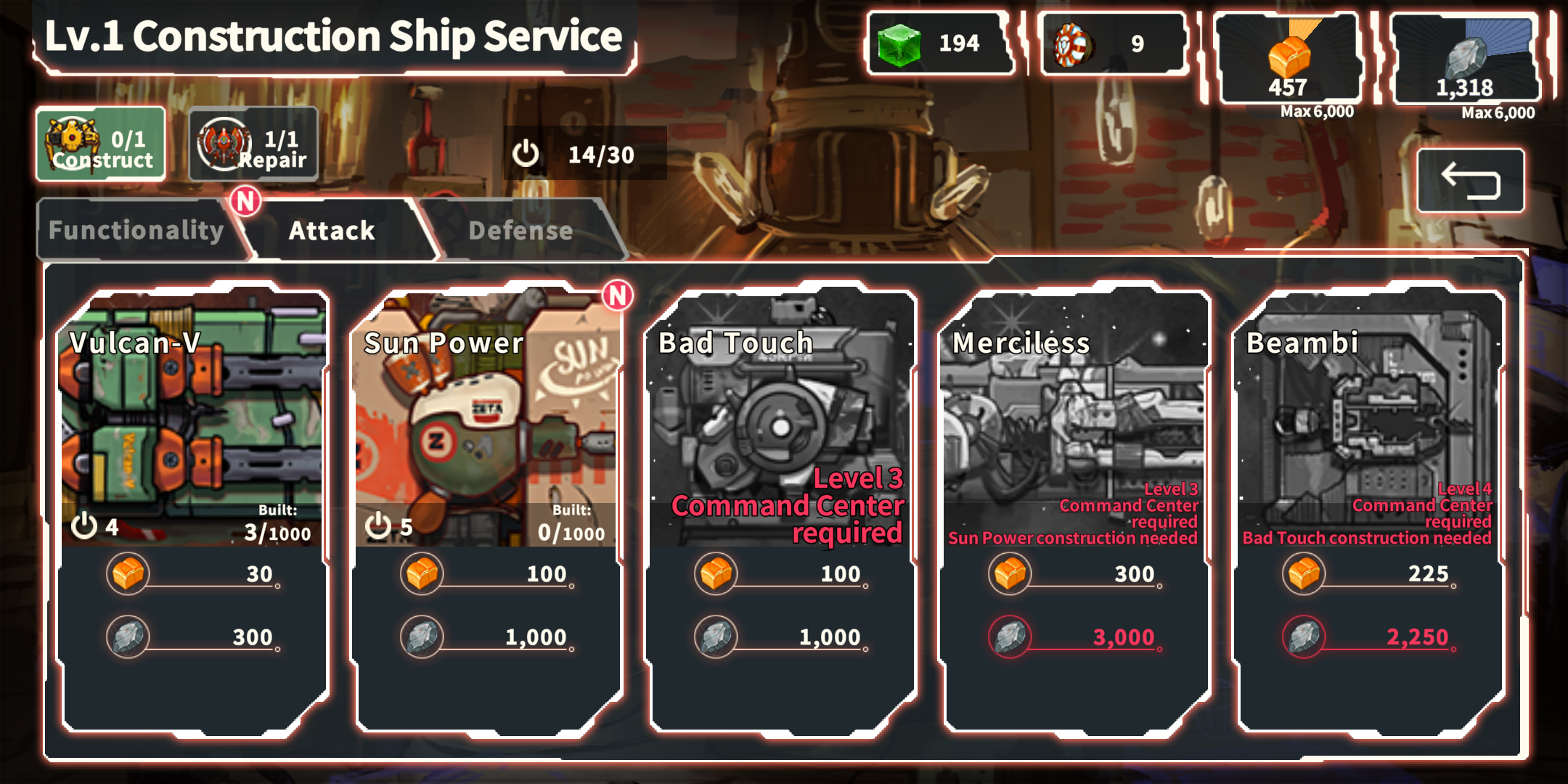The height and width of the screenshot is (784, 1568).
Task: Select the locked Bad Touch card
Action: pos(782,511)
